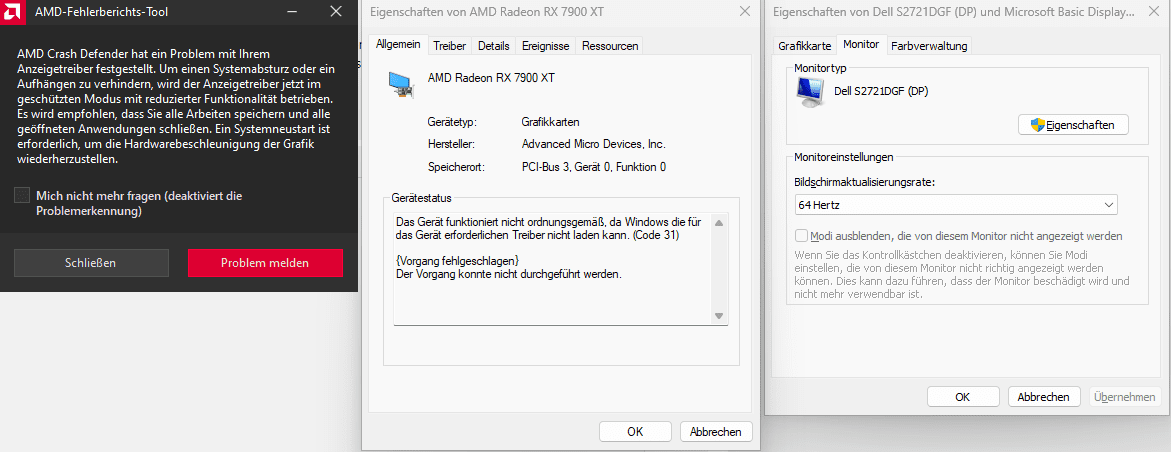Open the Ereignisse tab

coord(546,46)
